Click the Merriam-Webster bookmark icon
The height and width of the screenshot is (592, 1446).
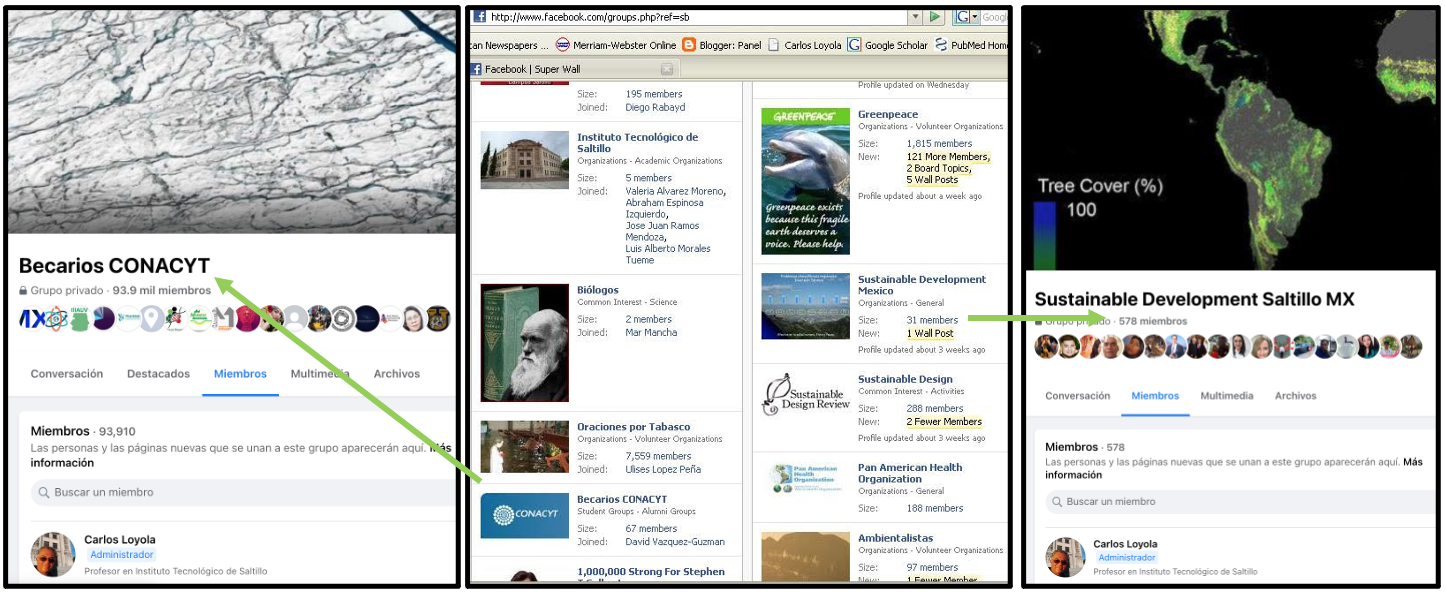(562, 45)
